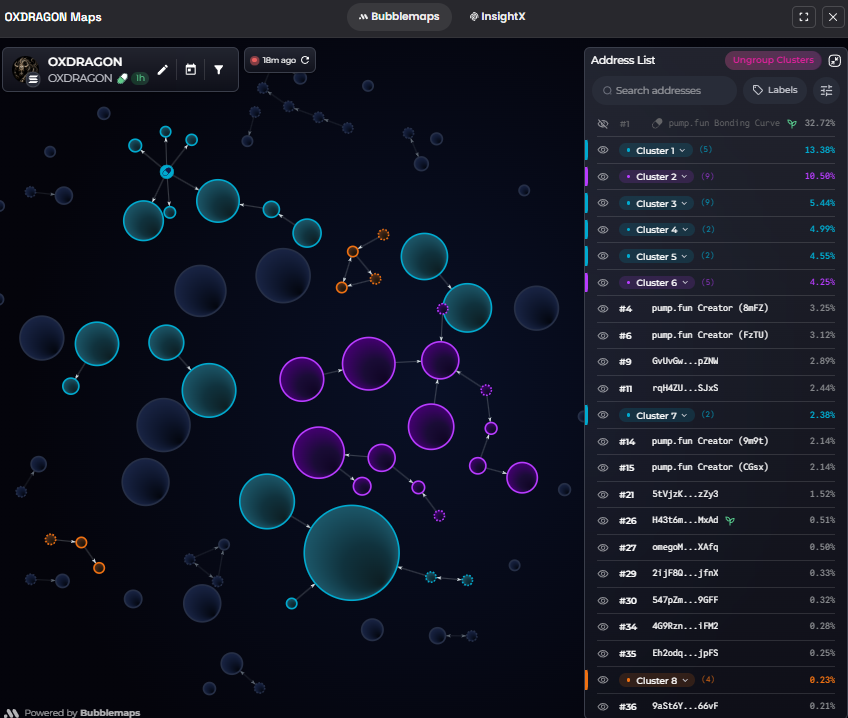Viewport: 848px width, 718px height.
Task: Select address row #35 Eh2odq...jpFS
Action: pos(716,653)
